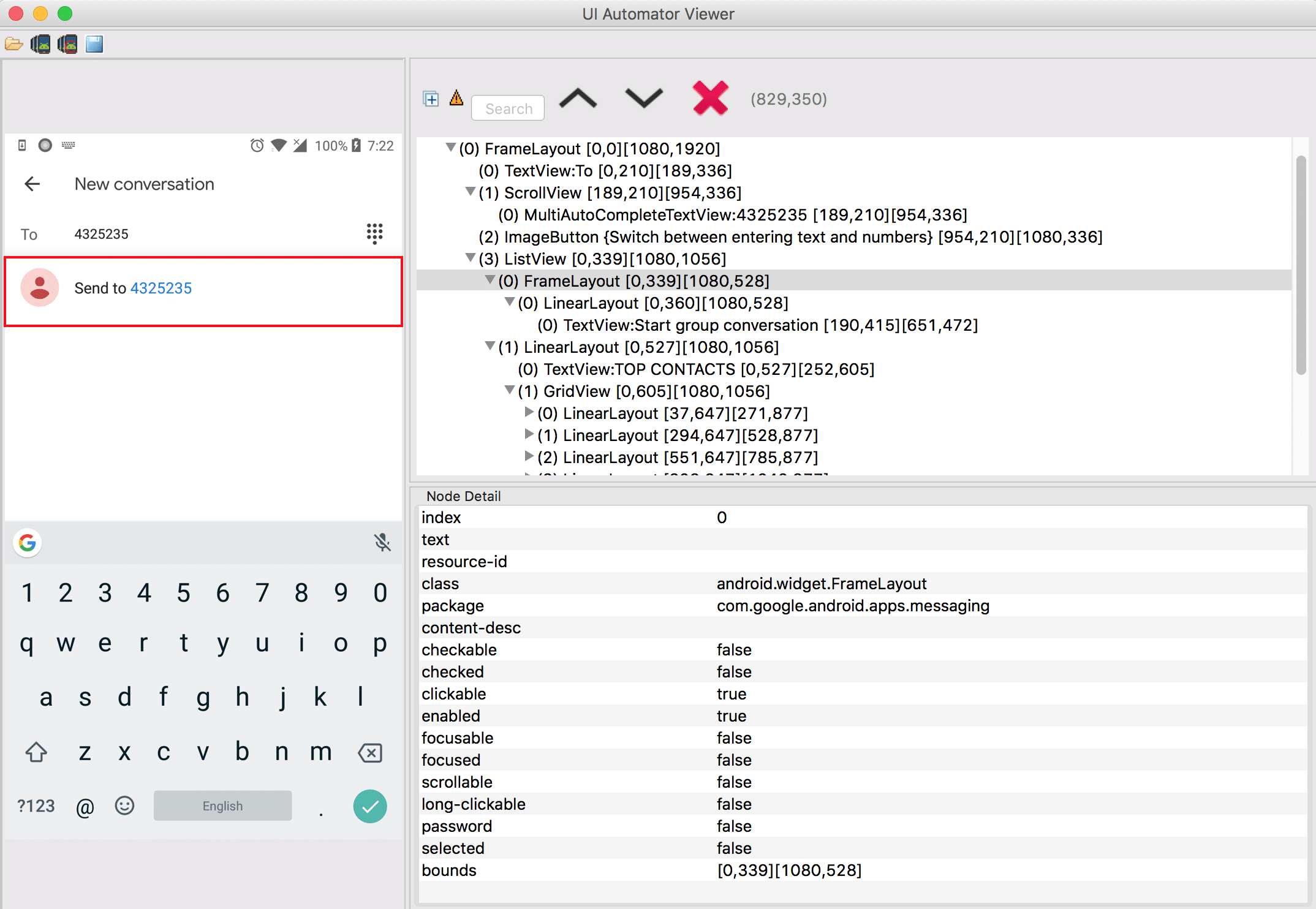1316x909 pixels.
Task: Toggle the yellow warning triangle icon
Action: [456, 98]
